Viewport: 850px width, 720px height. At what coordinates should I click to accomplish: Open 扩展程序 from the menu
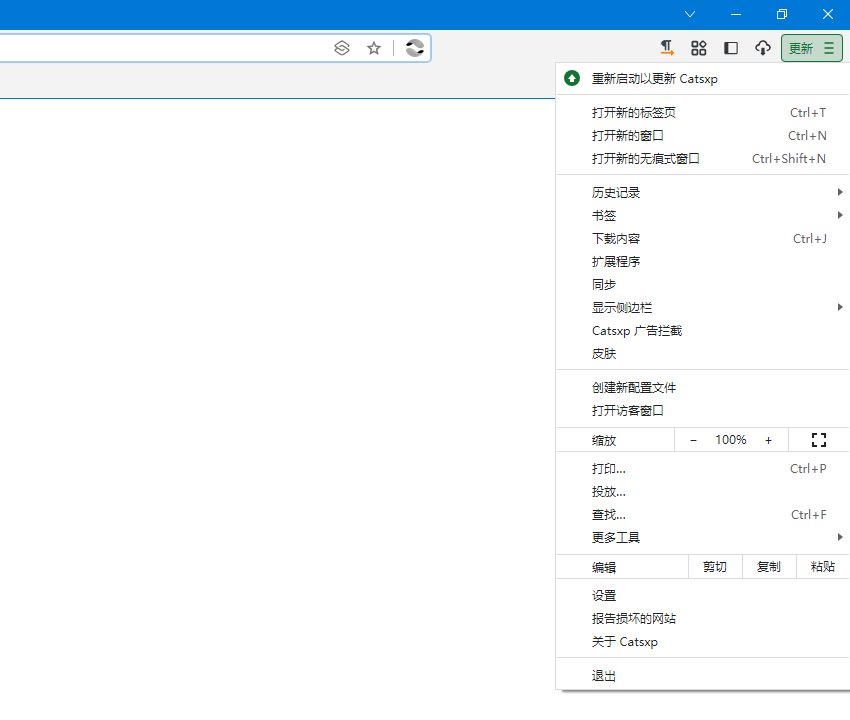(x=703, y=262)
